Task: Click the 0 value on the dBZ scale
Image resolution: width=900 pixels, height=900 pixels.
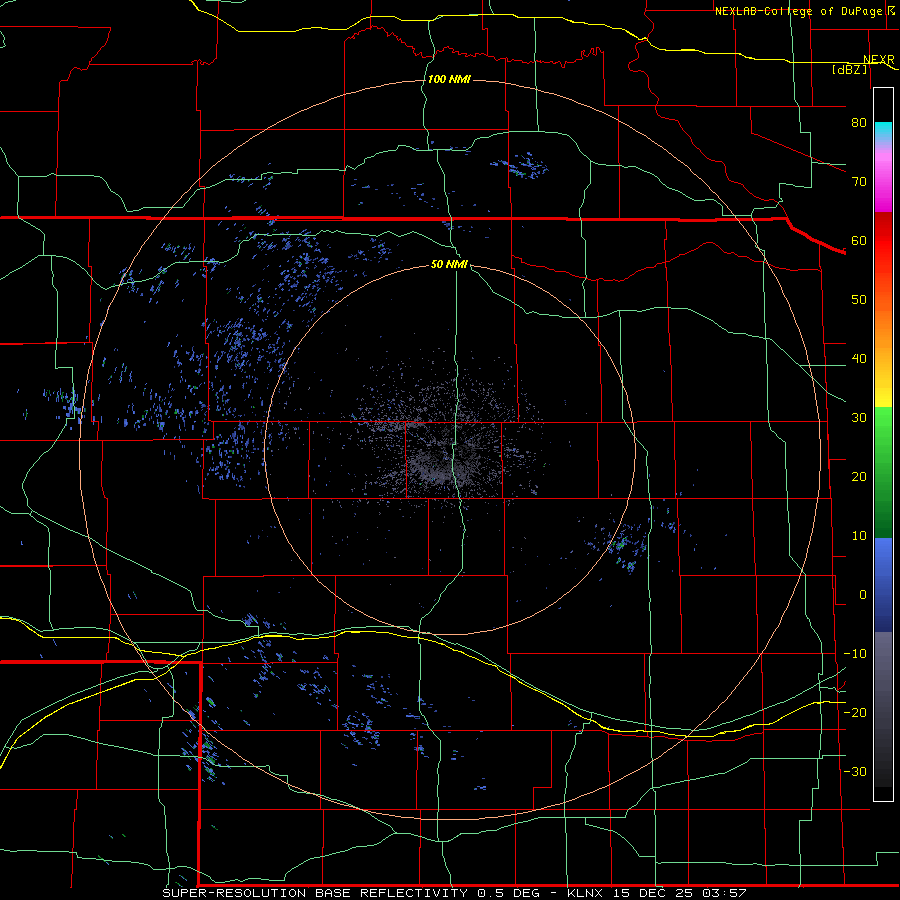Action: pos(863,595)
